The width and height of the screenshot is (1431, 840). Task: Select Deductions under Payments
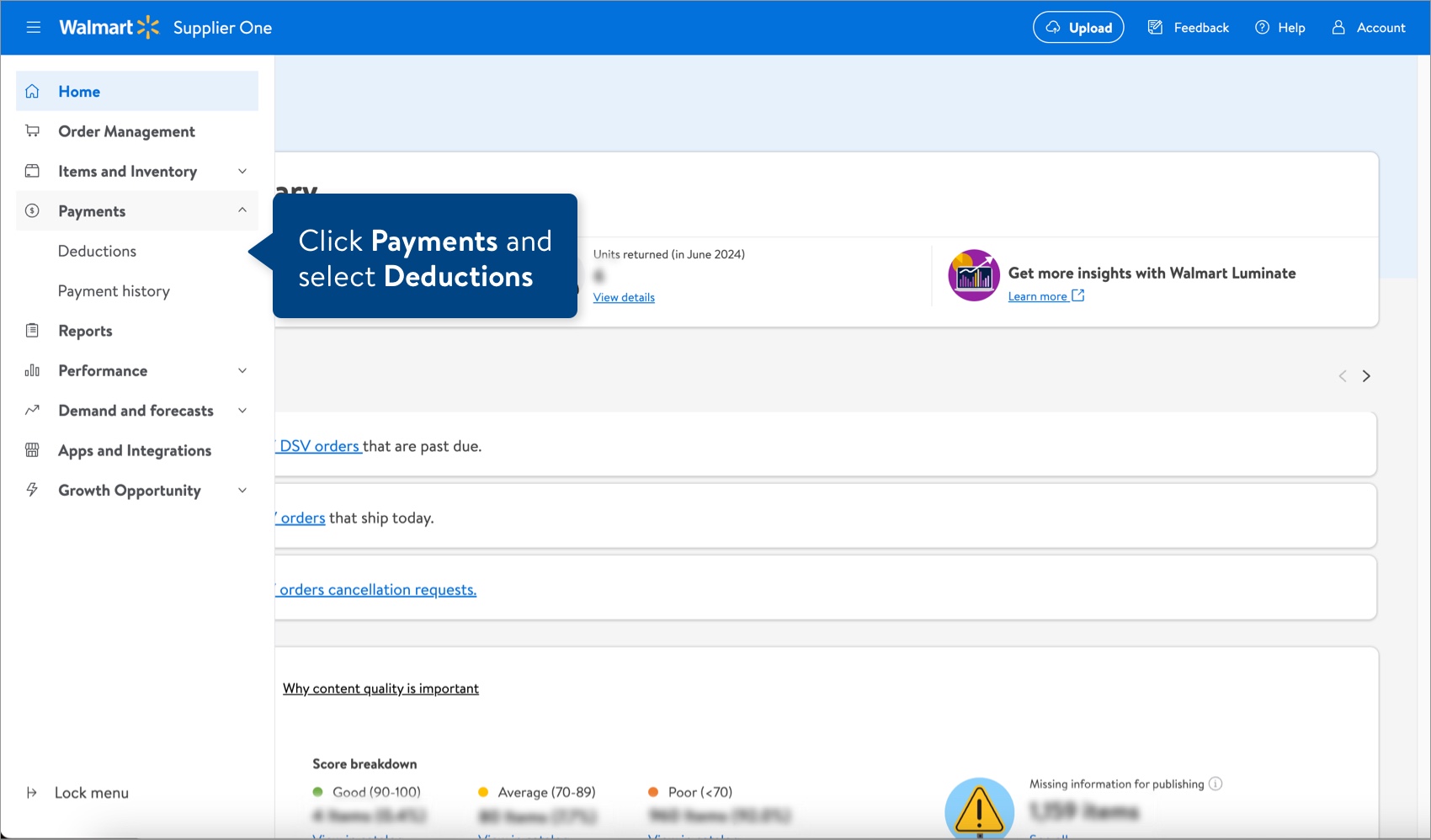point(97,251)
